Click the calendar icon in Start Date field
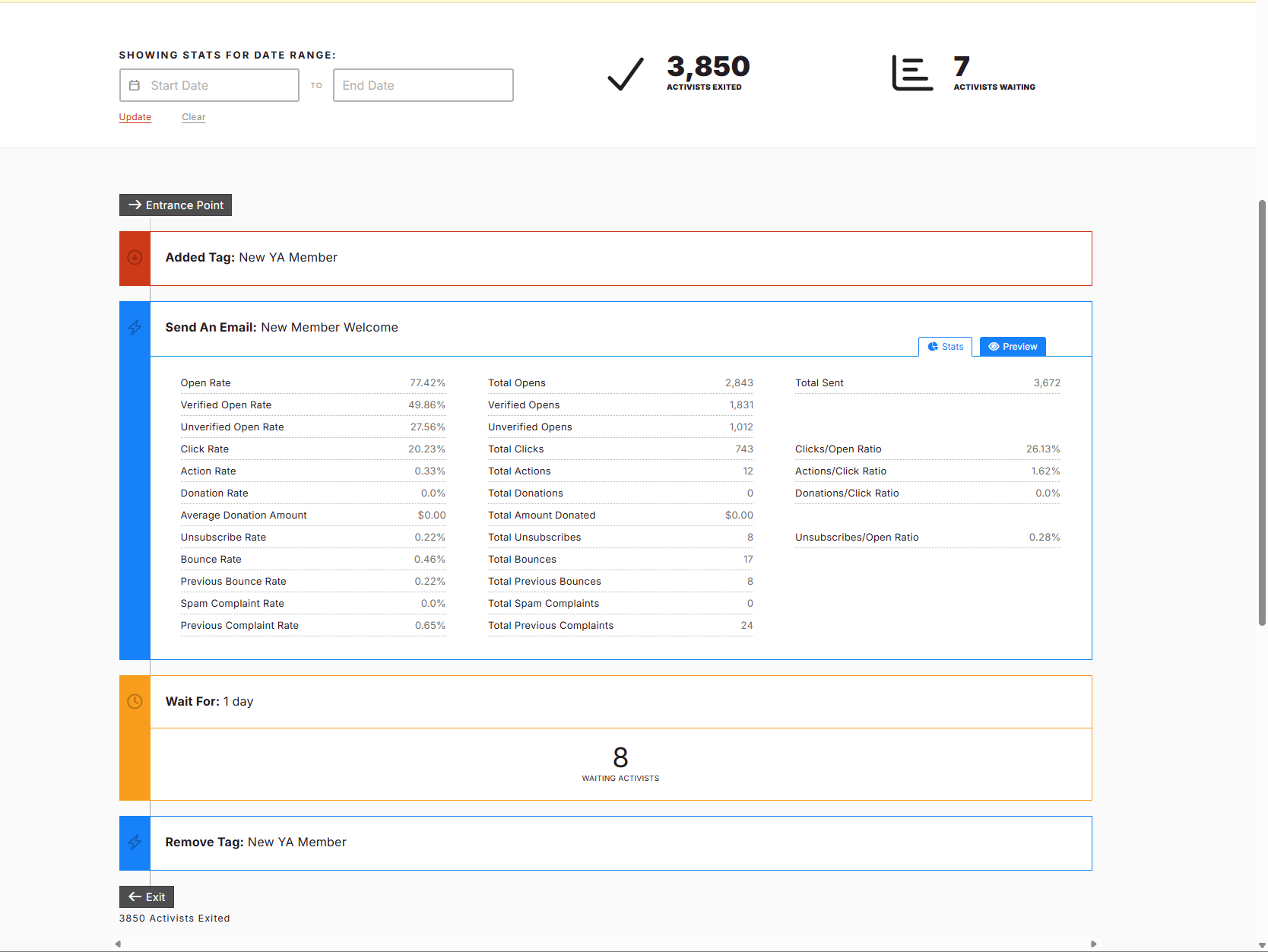Viewport: 1268px width, 952px height. point(135,85)
